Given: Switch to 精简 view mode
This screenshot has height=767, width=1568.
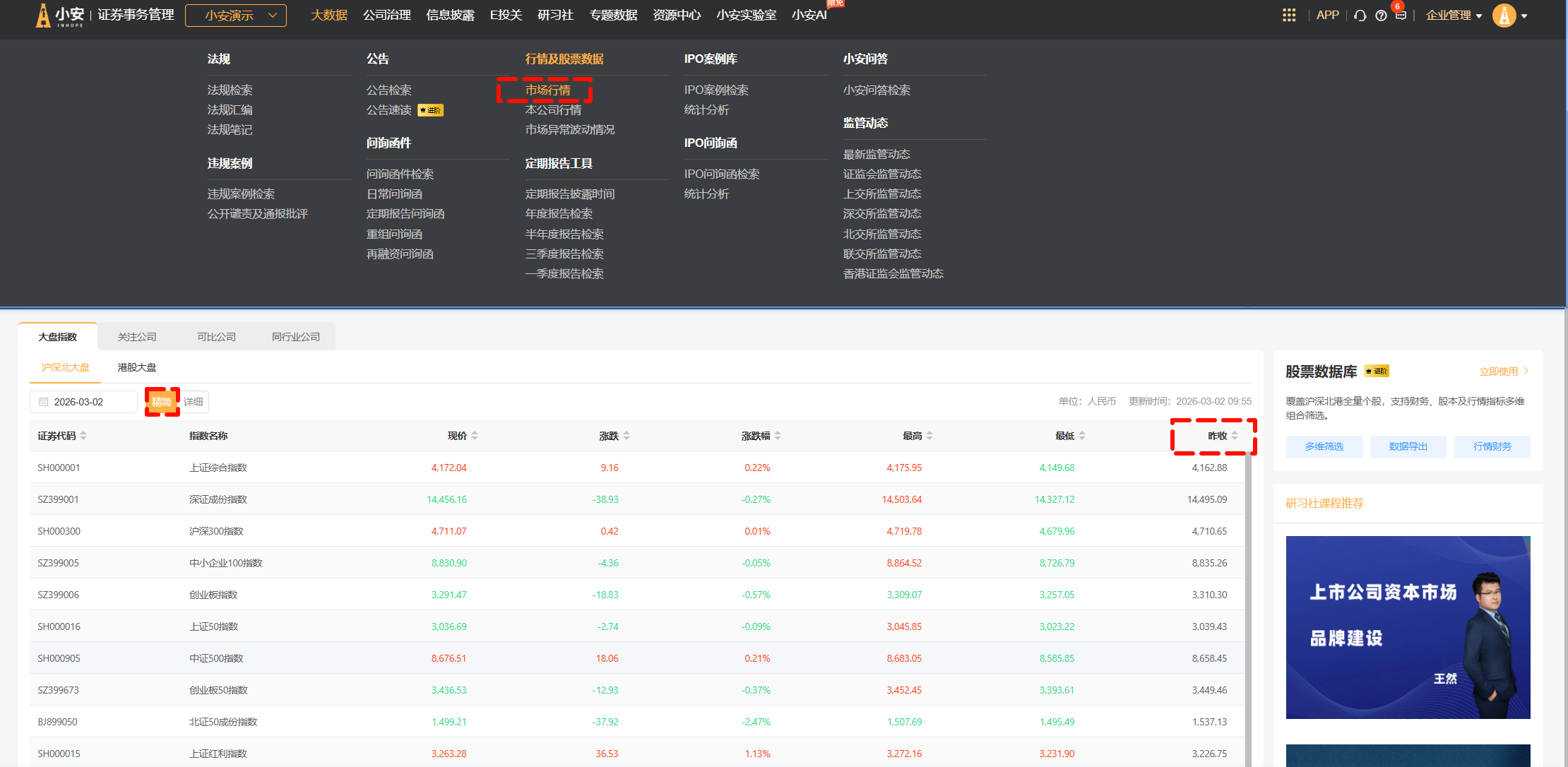Looking at the screenshot, I should point(162,402).
